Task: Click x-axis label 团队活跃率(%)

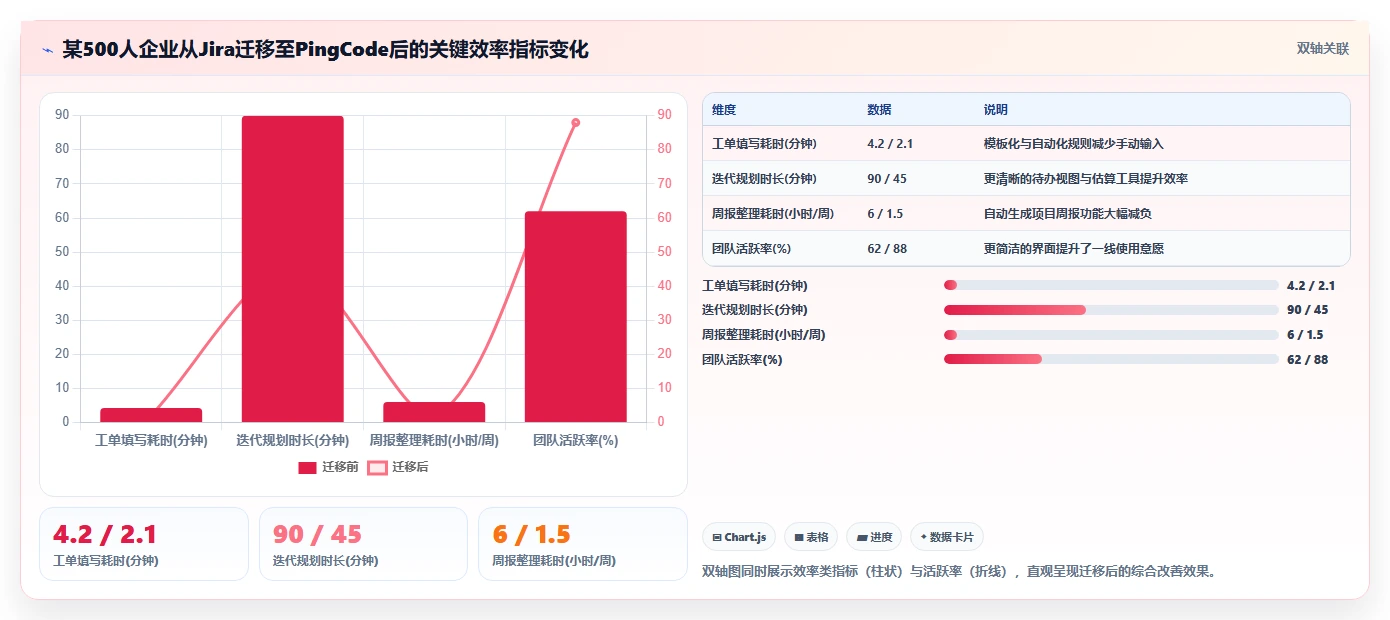Action: (576, 440)
